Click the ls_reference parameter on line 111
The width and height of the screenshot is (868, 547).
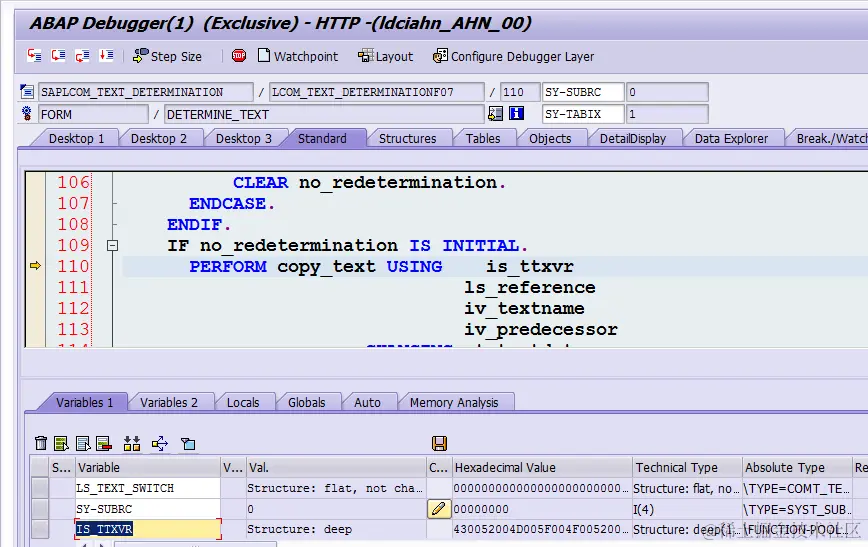(x=530, y=287)
